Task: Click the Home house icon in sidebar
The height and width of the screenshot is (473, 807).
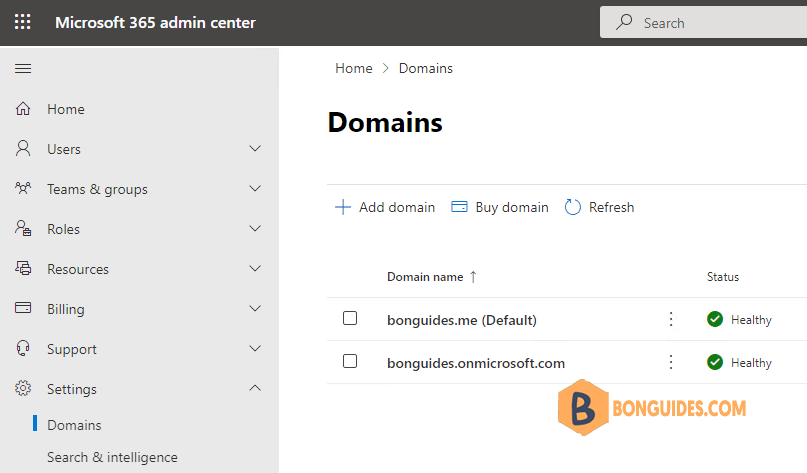Action: click(x=23, y=109)
